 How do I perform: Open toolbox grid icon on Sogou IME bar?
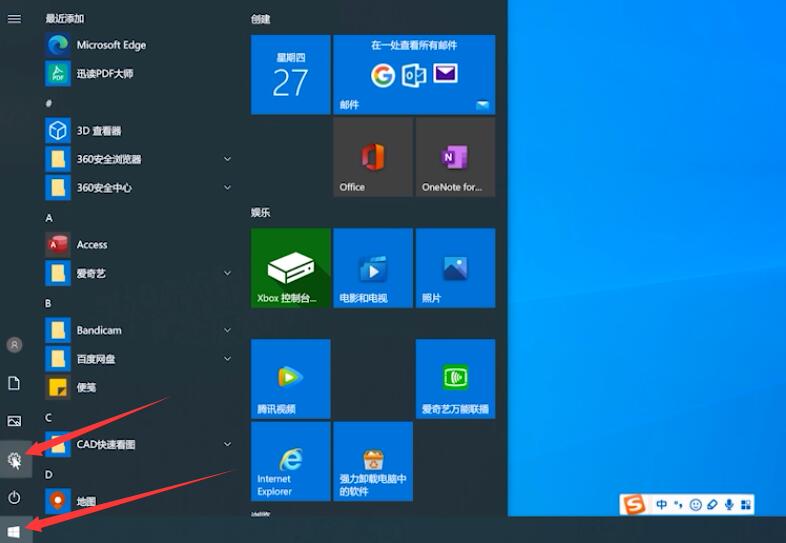coord(746,505)
